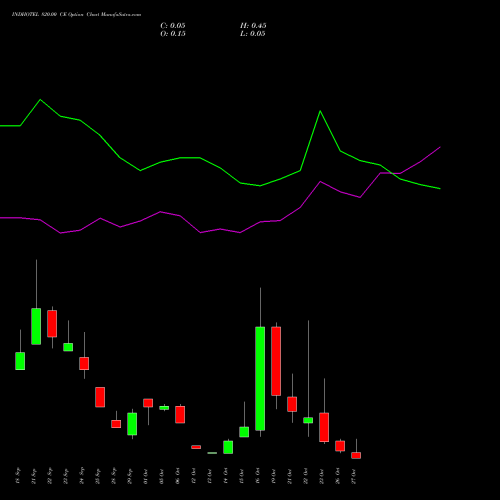This screenshot has width=500, height=500.
Task: Select the open value O: 0.15
Action: coord(173,34)
